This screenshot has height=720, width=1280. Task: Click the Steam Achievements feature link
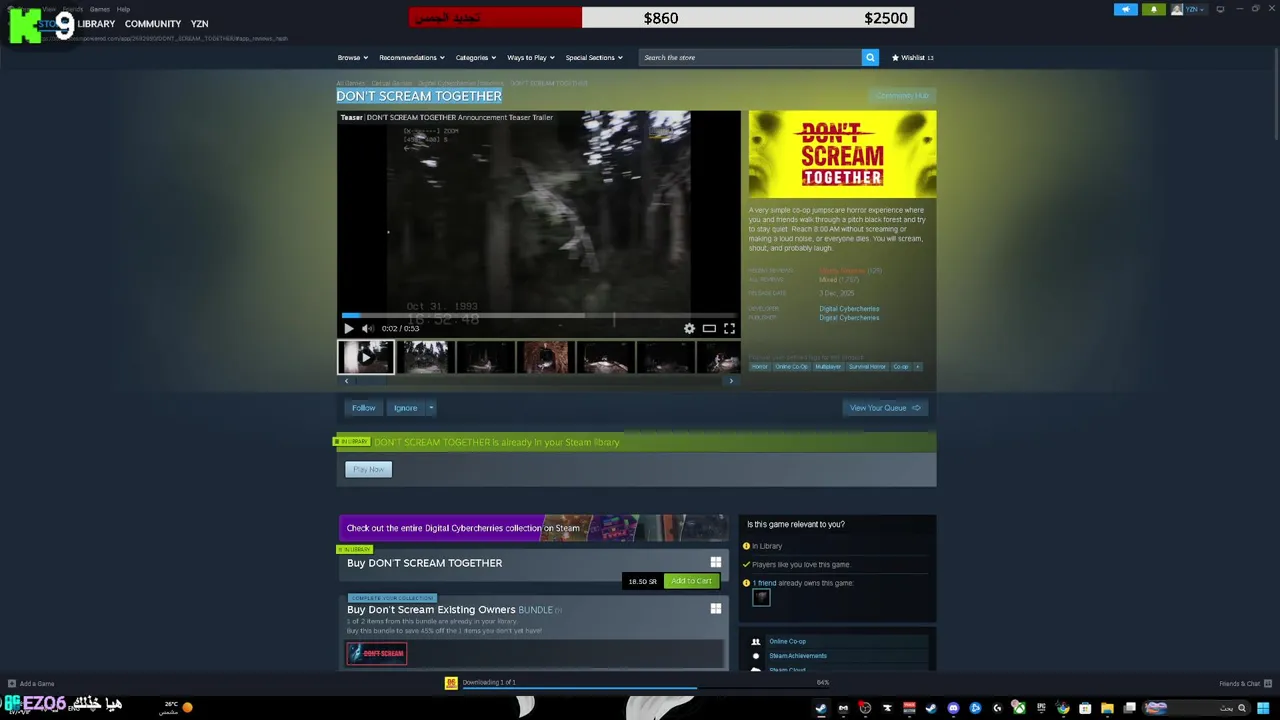[798, 656]
